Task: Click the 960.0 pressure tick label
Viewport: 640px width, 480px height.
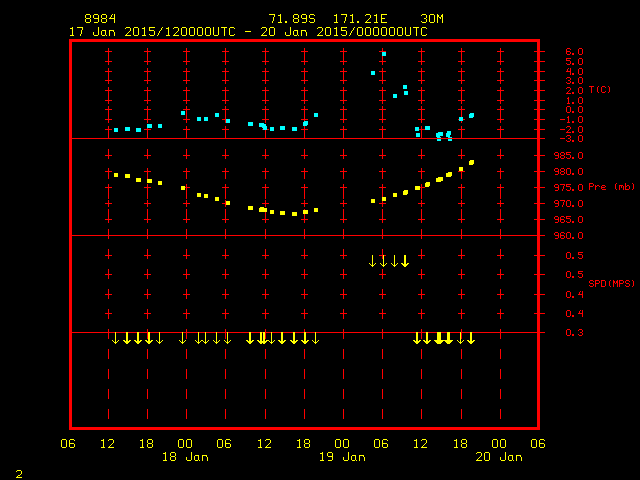Action: tap(569, 236)
